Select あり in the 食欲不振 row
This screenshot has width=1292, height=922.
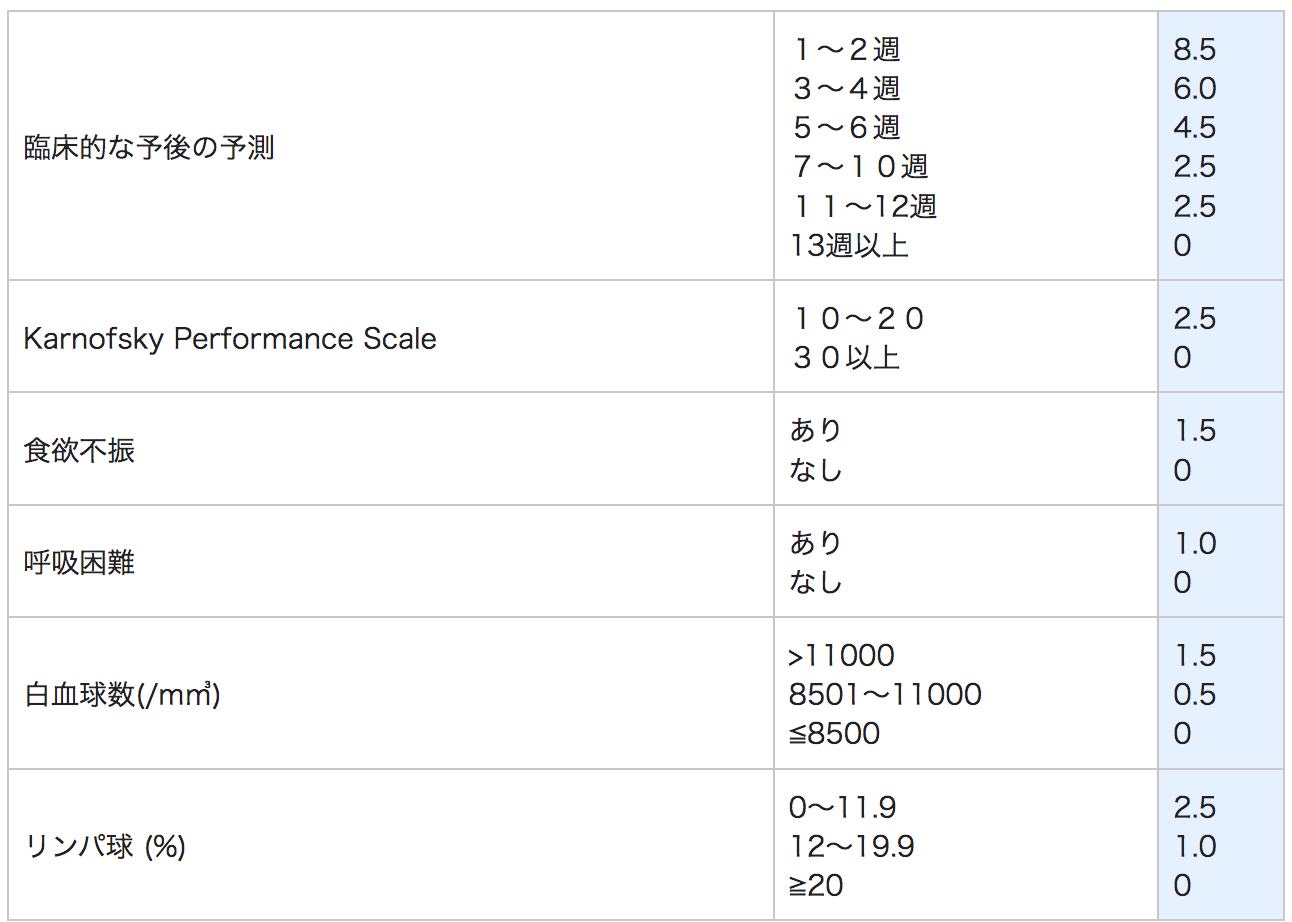pos(816,431)
